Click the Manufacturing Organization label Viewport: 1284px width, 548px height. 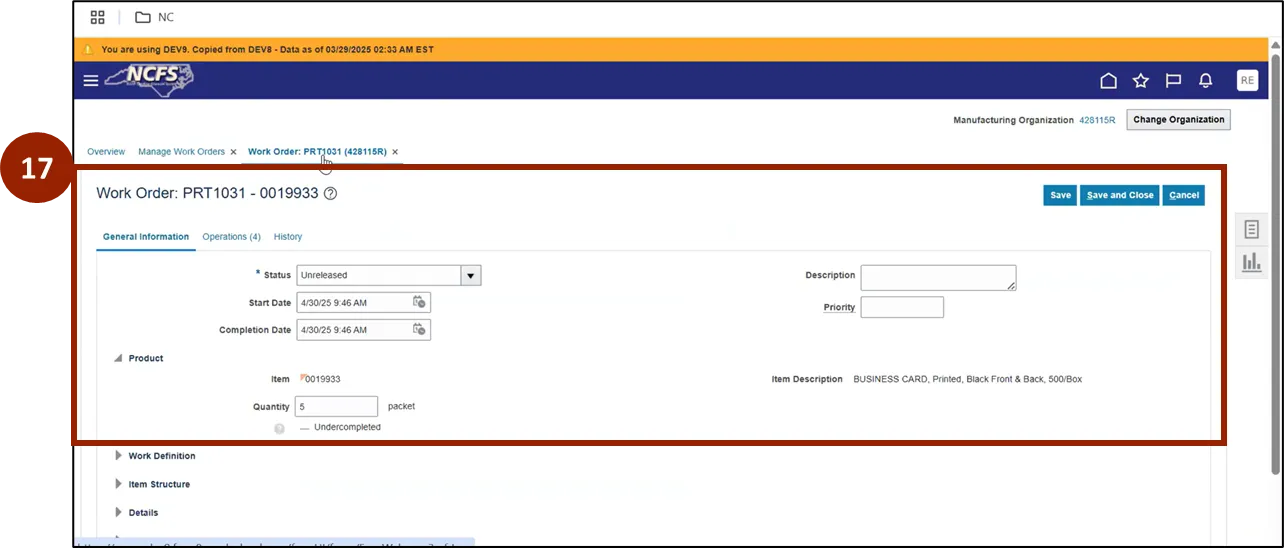point(1013,120)
